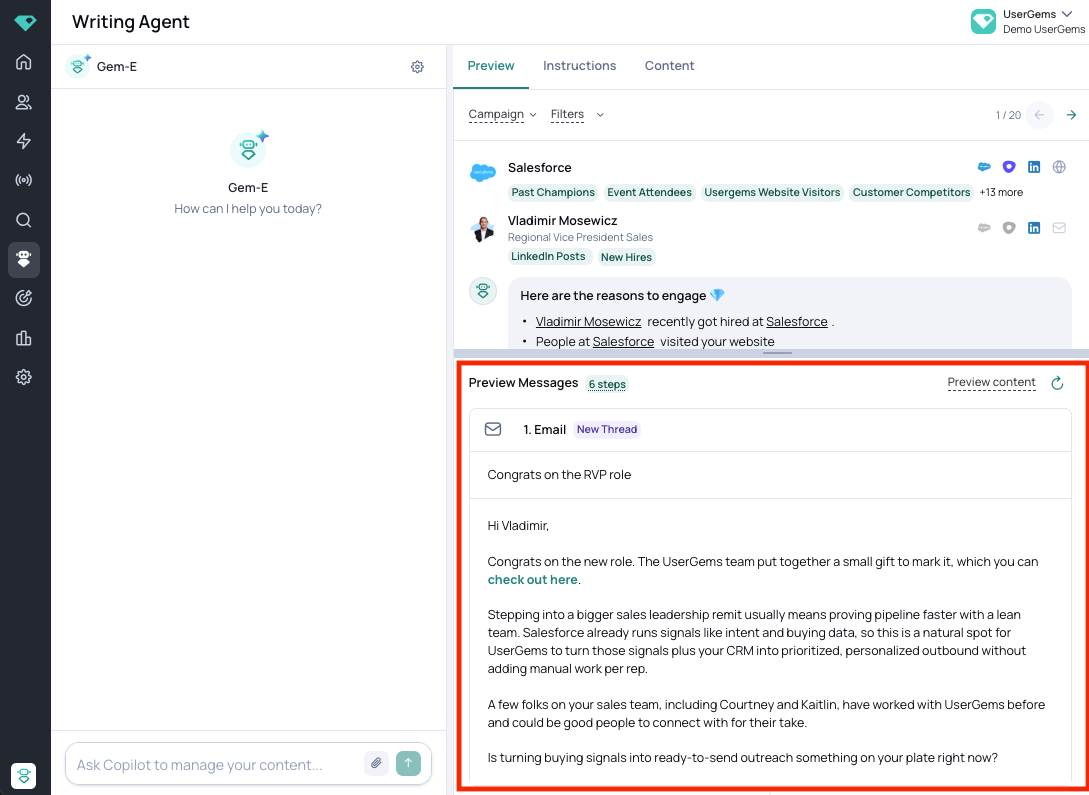1089x795 pixels.
Task: Click the 'Event Attendees' tag
Action: 649,192
